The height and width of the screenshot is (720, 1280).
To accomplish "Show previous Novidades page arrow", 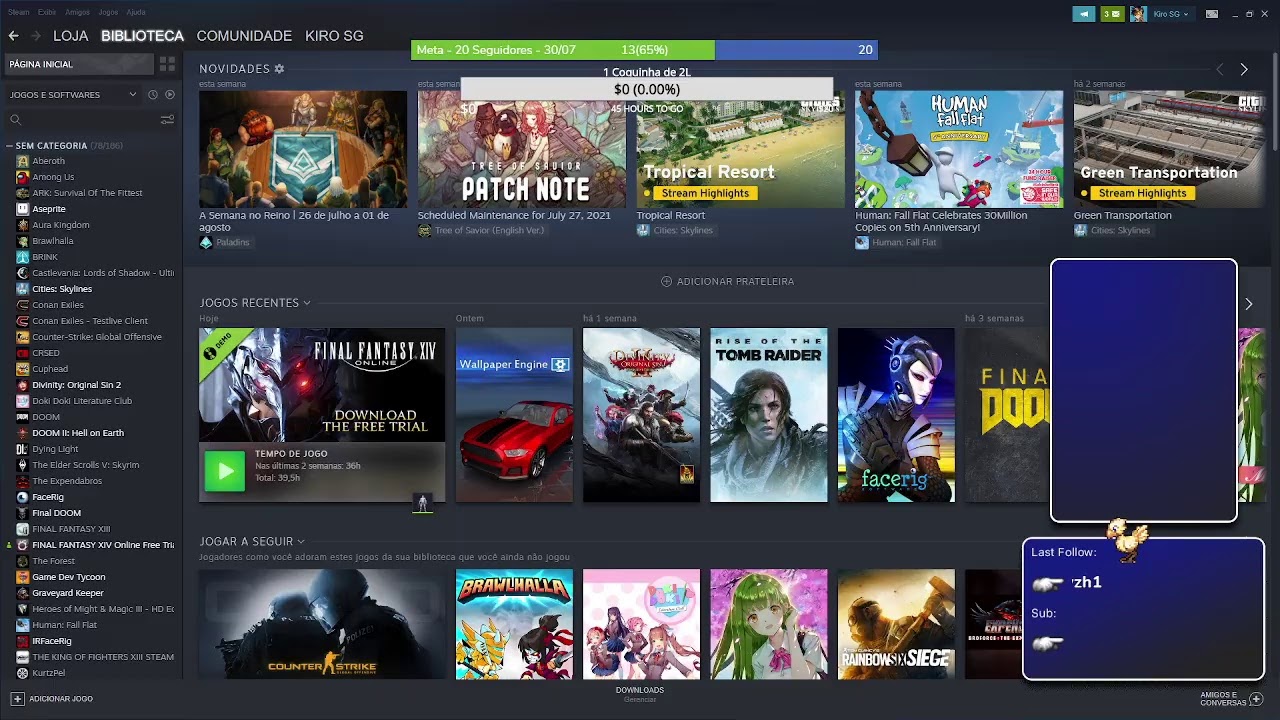I will click(1219, 69).
